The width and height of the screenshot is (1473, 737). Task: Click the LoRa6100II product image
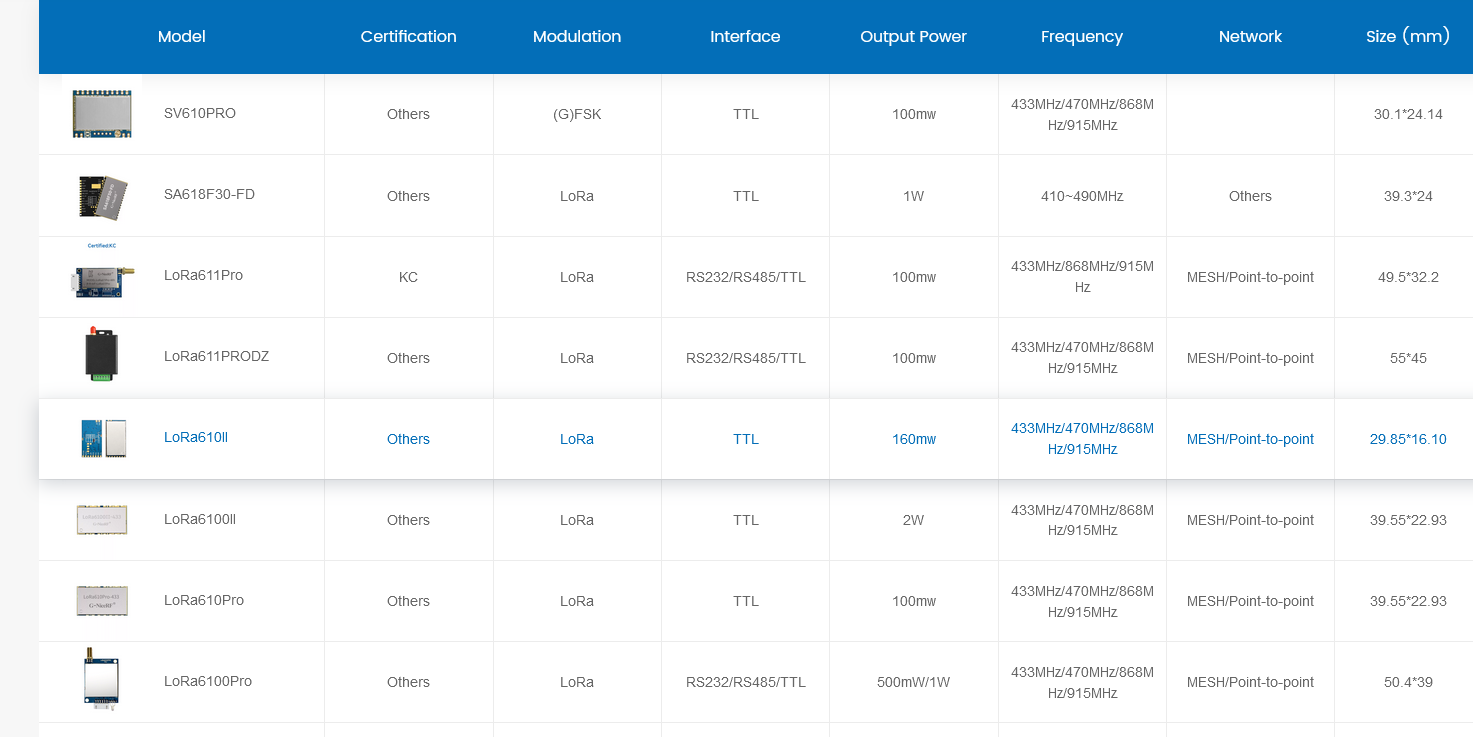point(101,519)
